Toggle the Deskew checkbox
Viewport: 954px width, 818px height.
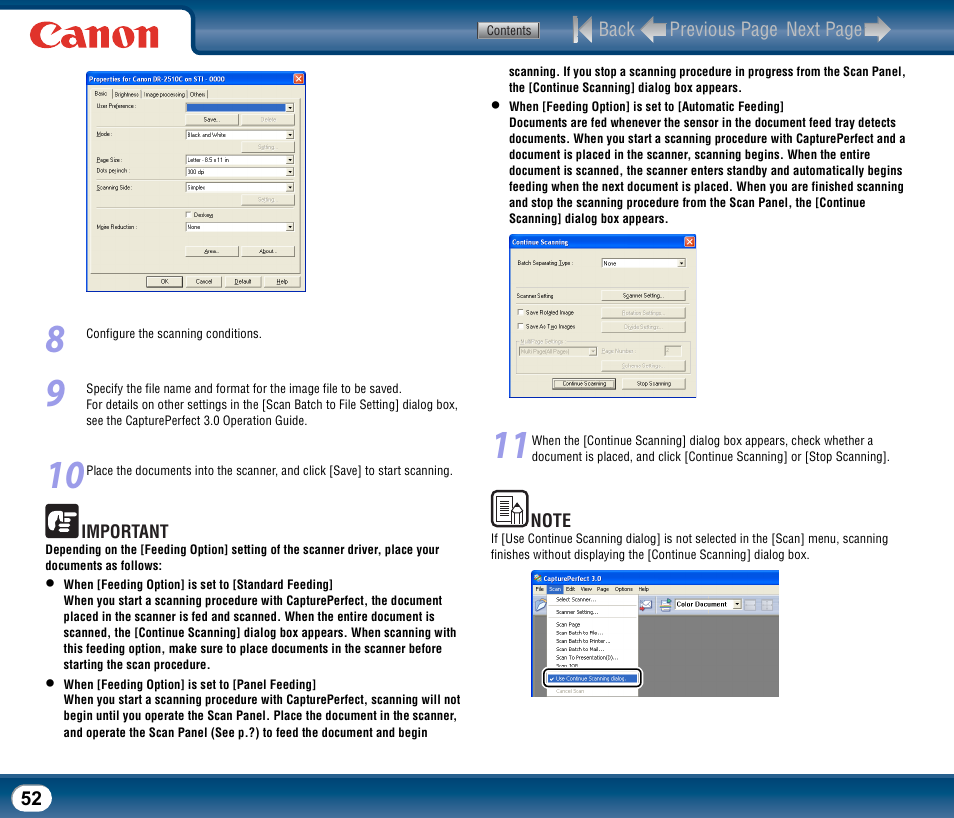click(x=188, y=214)
